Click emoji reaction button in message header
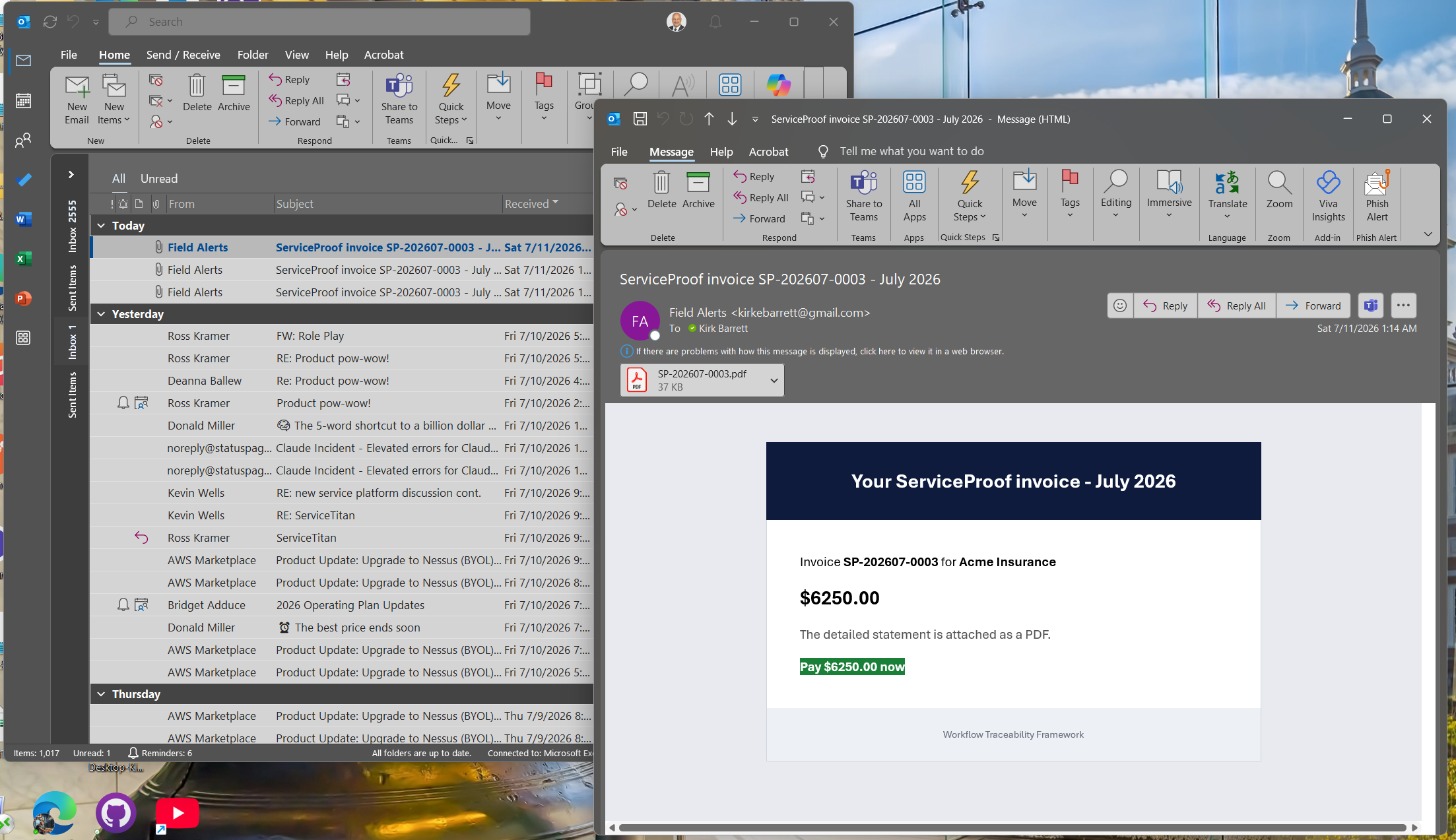Screen dimensions: 1456x840 (1119, 306)
